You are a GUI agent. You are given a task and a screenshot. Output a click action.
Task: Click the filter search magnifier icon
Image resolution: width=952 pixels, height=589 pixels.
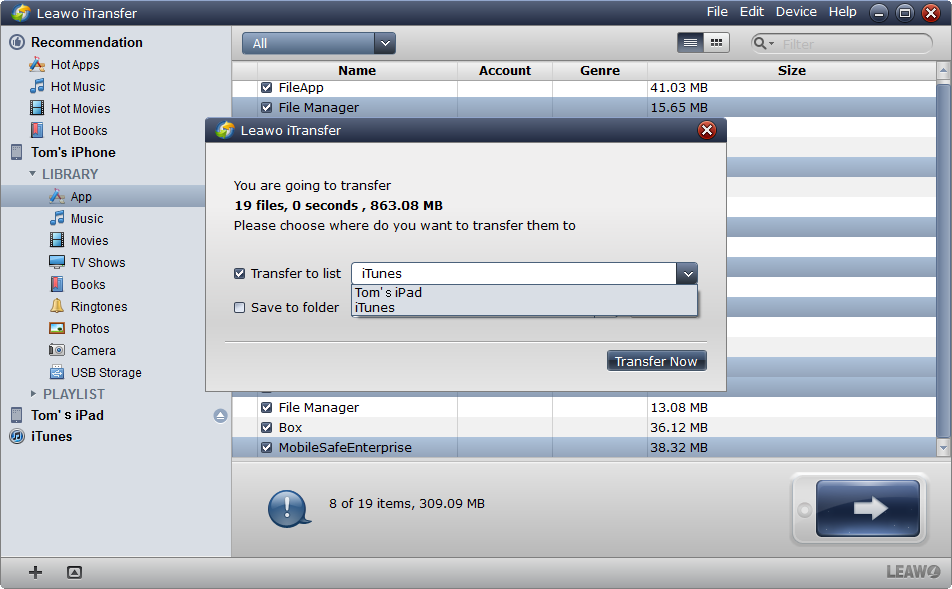[x=760, y=43]
